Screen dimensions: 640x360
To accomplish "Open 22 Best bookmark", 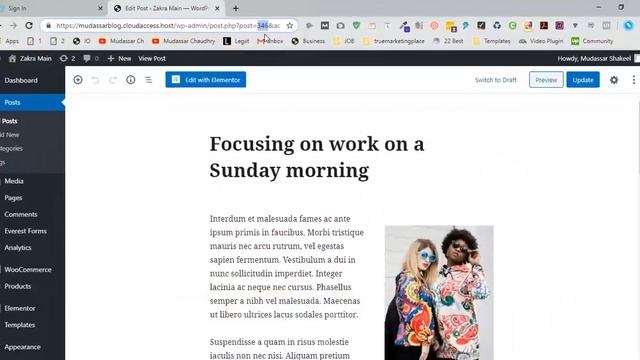I will coord(448,41).
